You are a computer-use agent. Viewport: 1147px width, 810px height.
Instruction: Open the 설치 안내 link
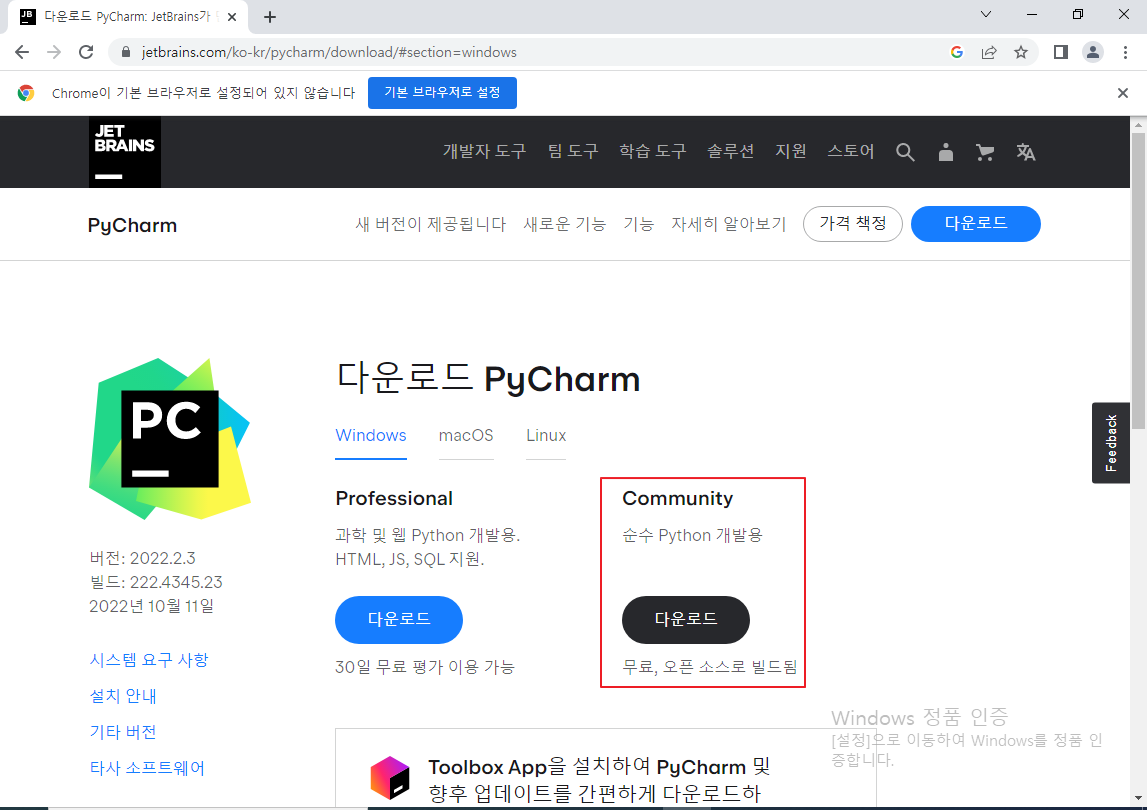pyautogui.click(x=123, y=696)
